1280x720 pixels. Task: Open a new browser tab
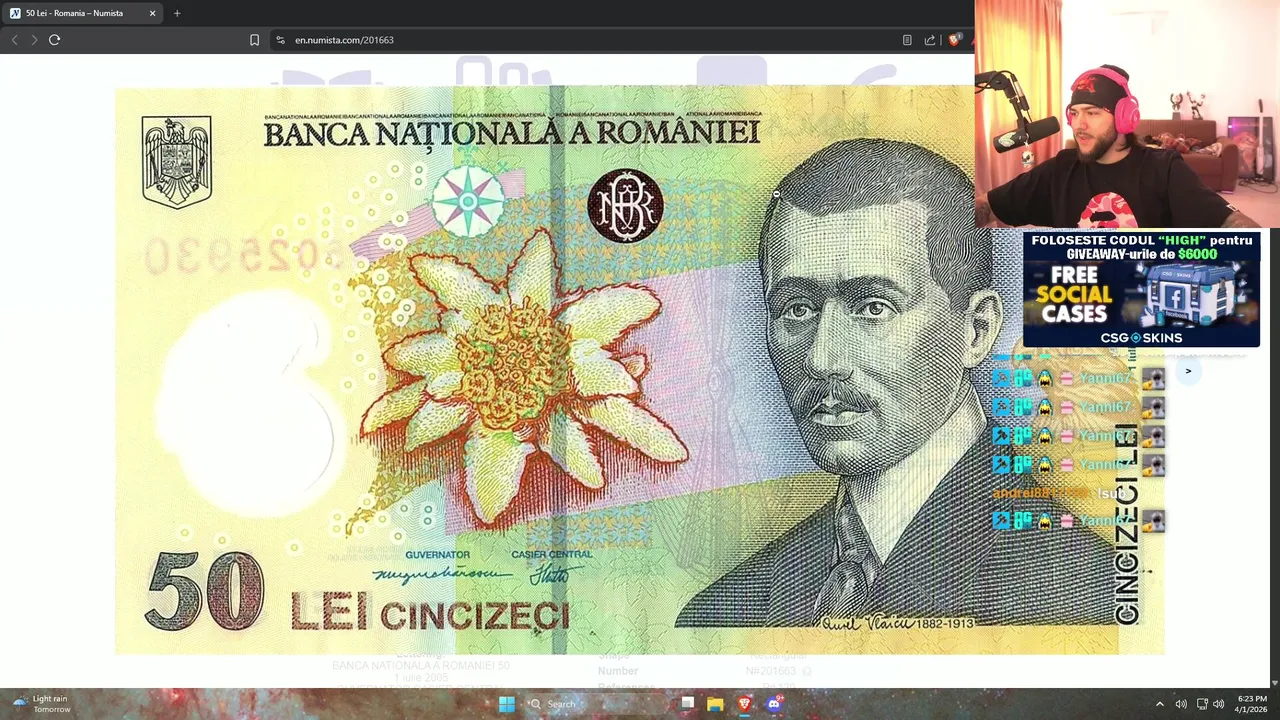177,13
